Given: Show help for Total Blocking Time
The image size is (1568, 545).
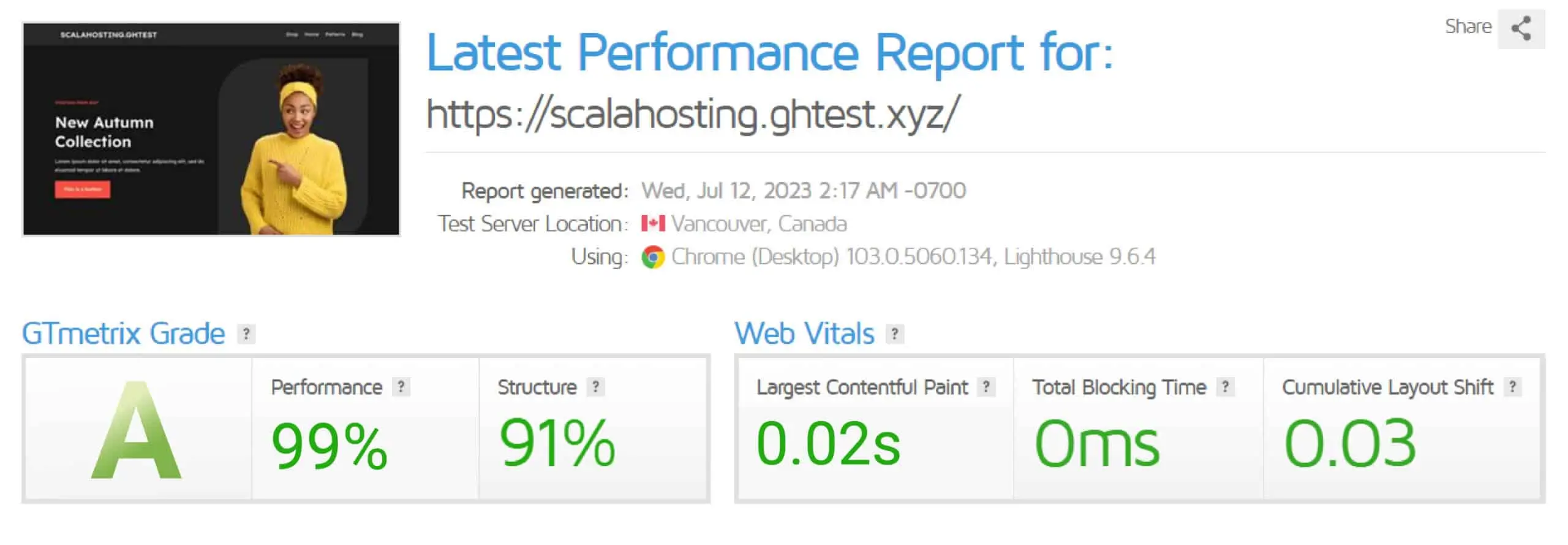Looking at the screenshot, I should click(x=1225, y=387).
